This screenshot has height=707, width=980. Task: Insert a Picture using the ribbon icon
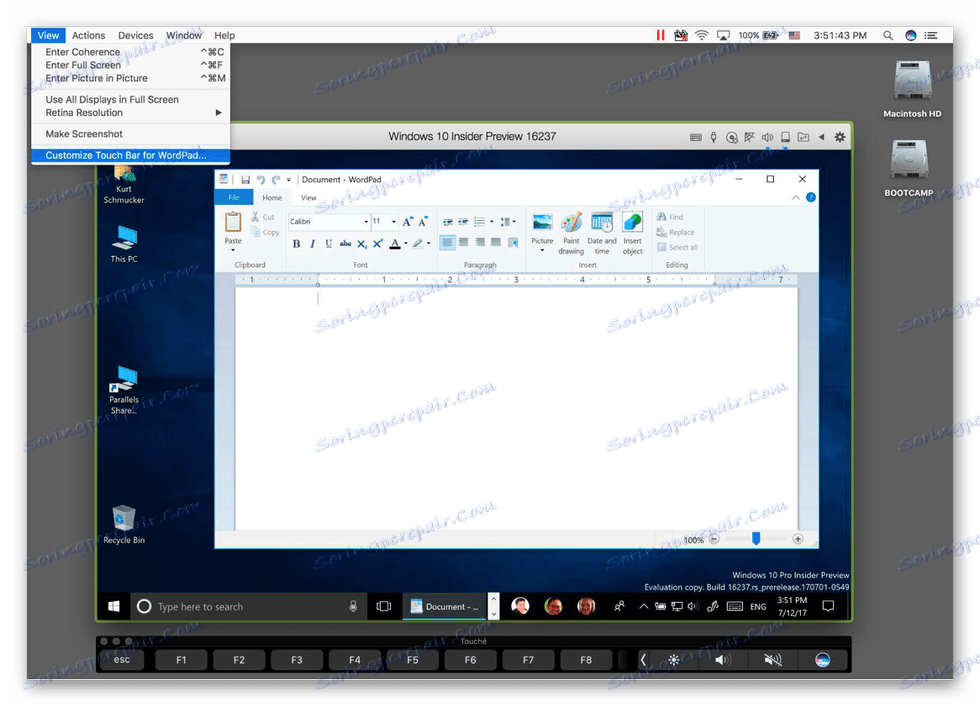click(x=542, y=223)
